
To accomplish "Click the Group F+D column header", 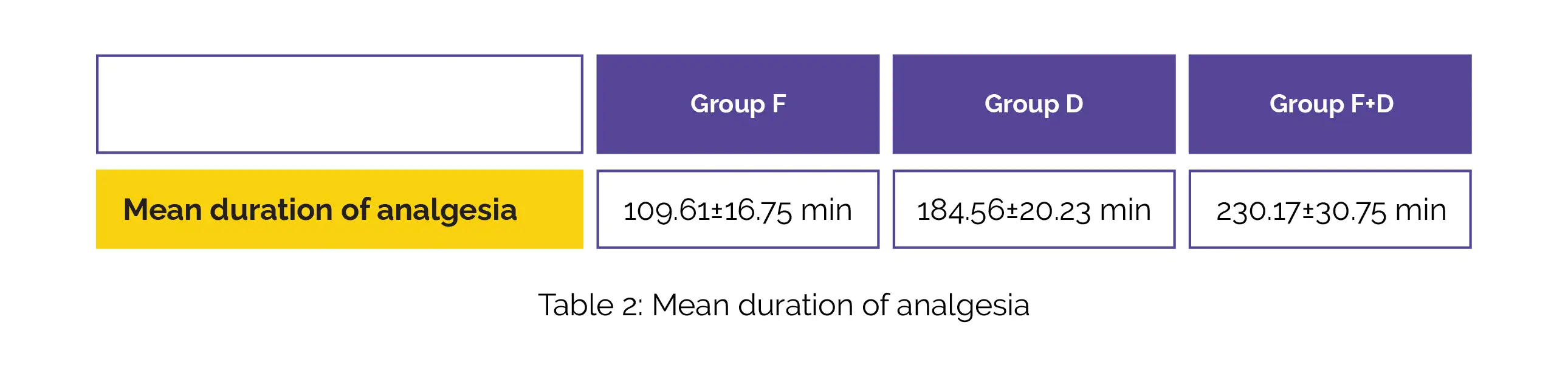I will [1330, 104].
